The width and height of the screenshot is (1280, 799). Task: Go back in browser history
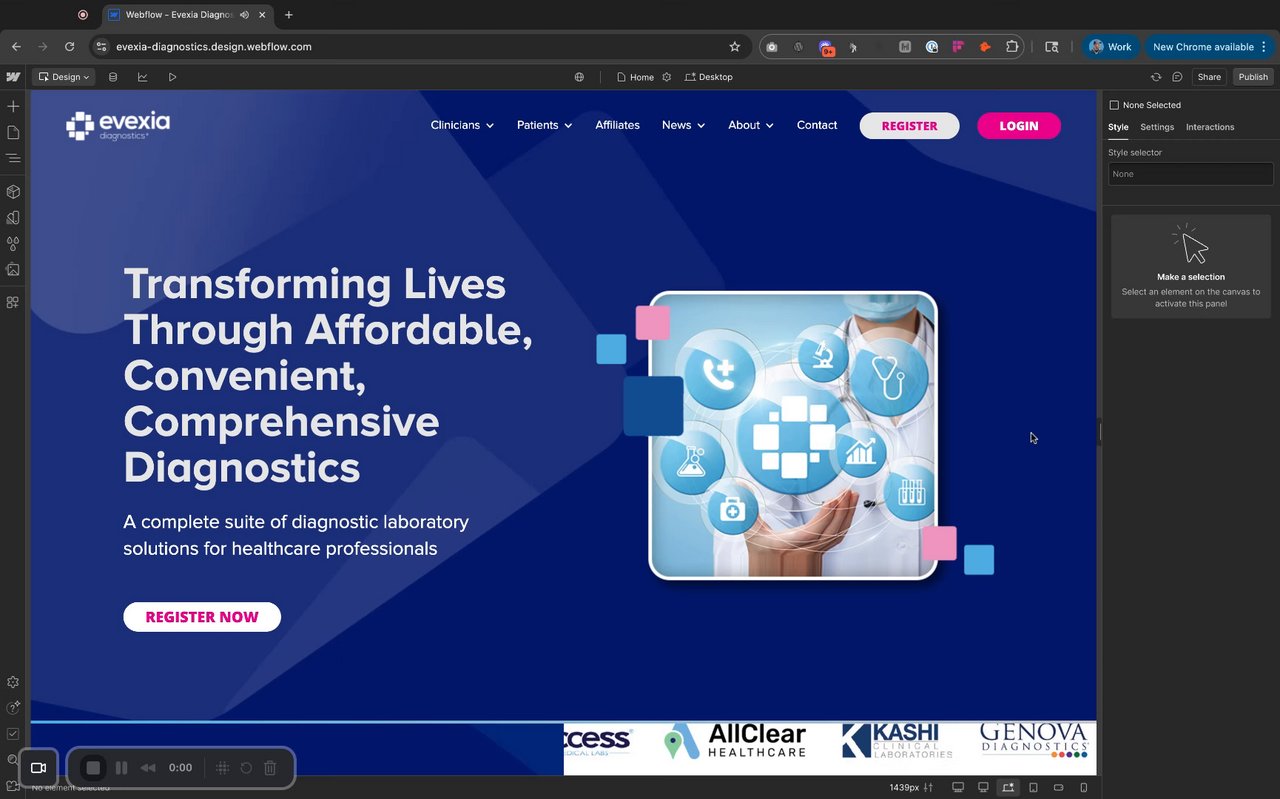16,47
